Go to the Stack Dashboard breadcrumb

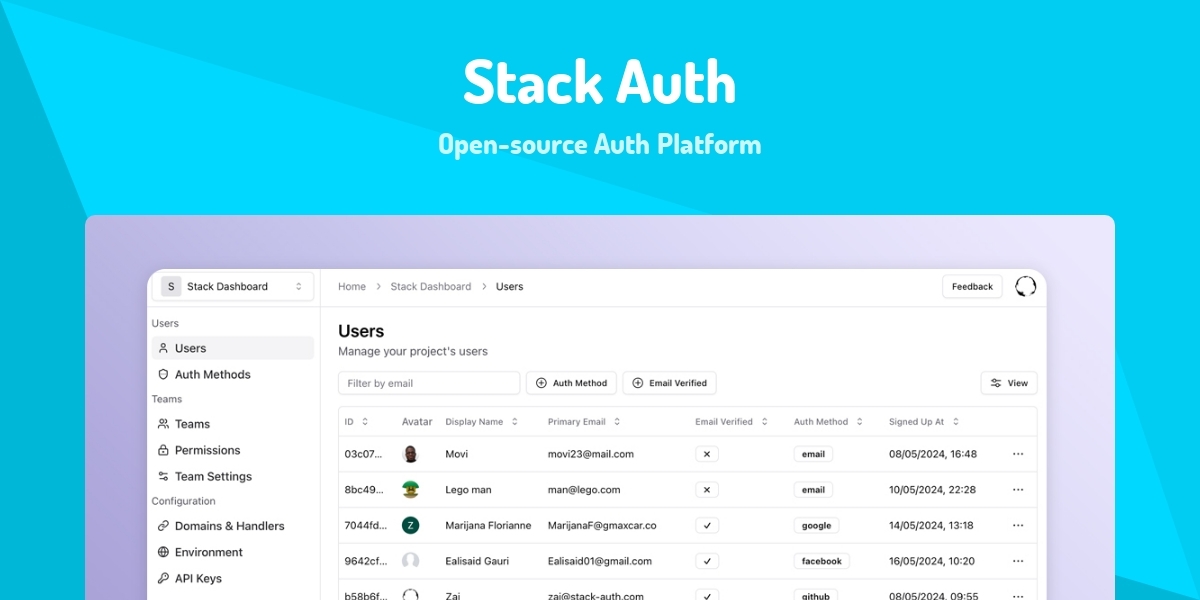tap(431, 287)
